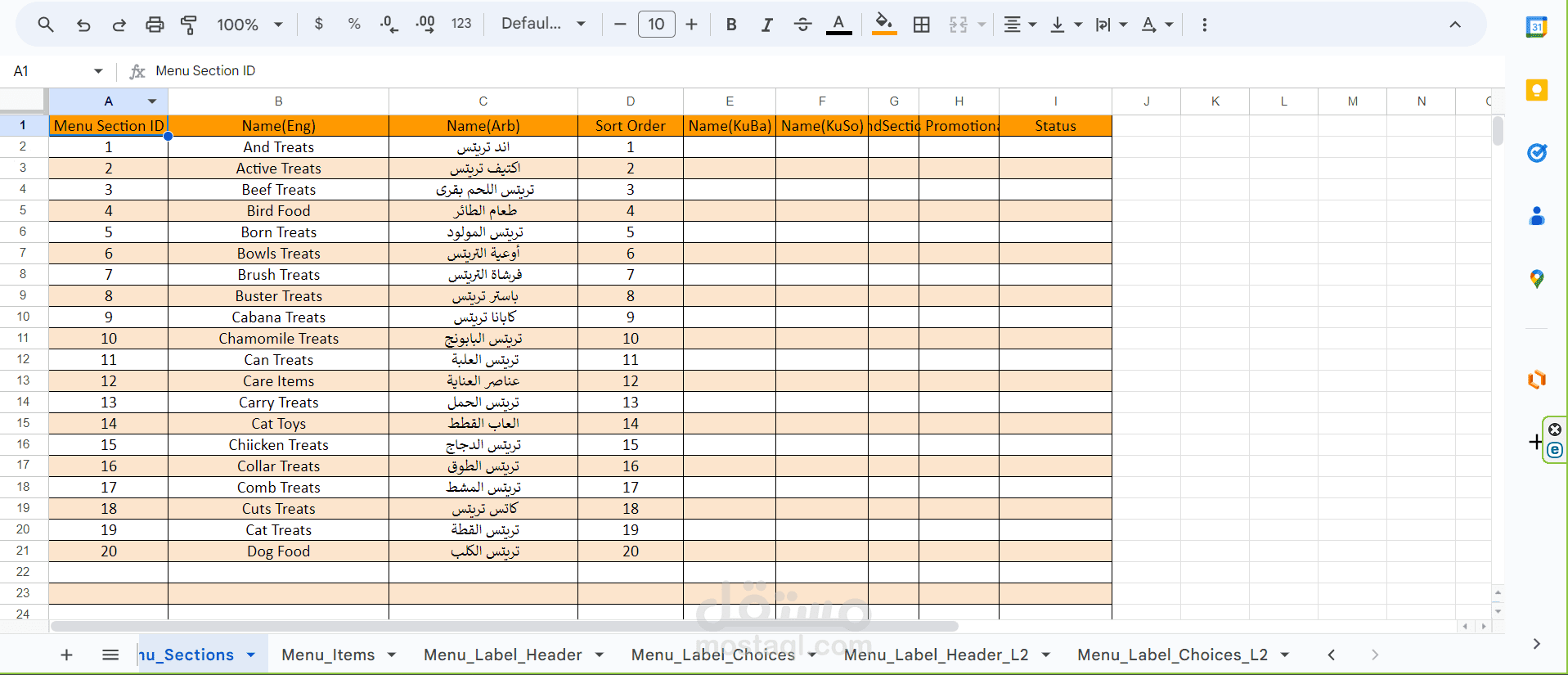
Task: Select column B header
Action: tap(278, 101)
